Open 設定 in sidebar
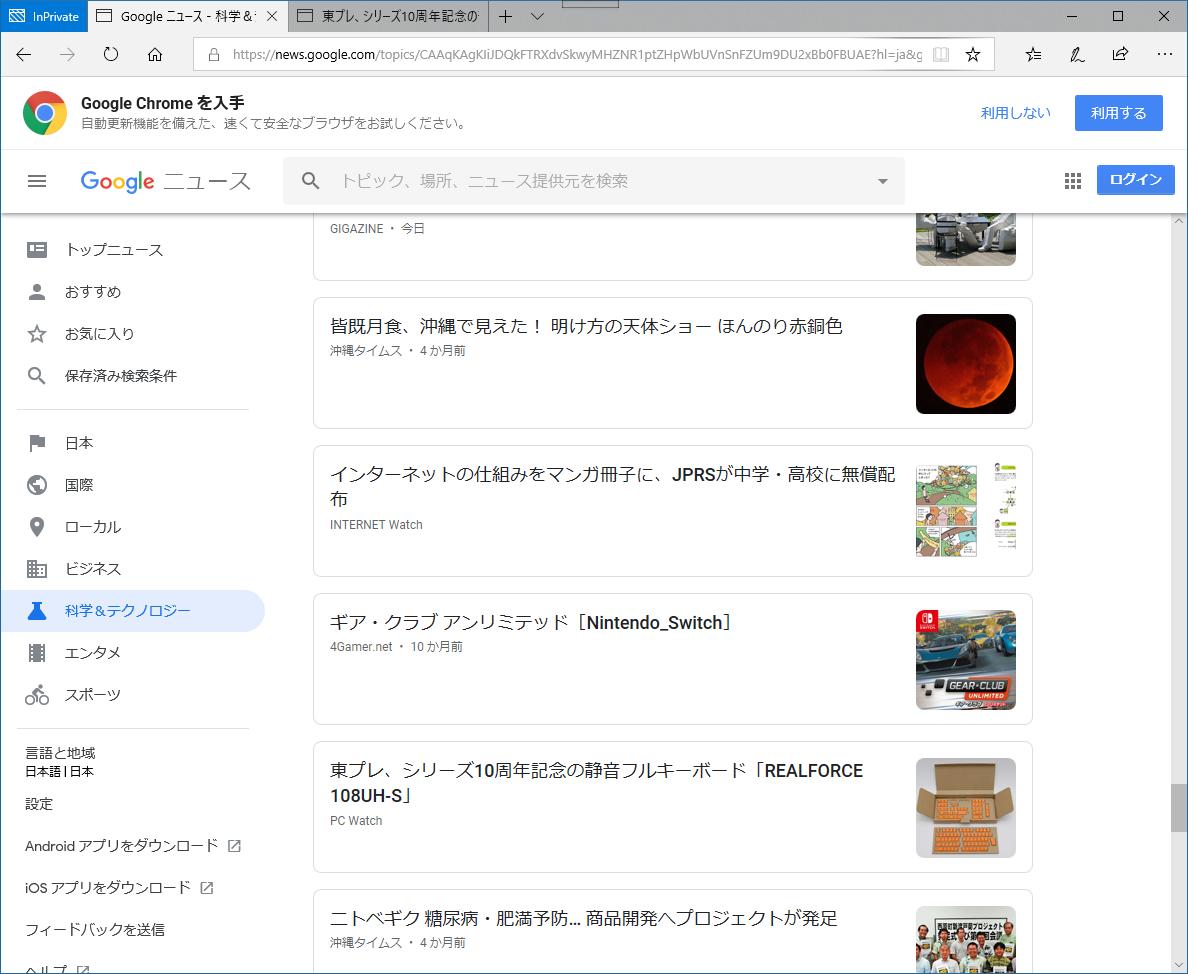This screenshot has width=1188, height=974. [x=39, y=804]
